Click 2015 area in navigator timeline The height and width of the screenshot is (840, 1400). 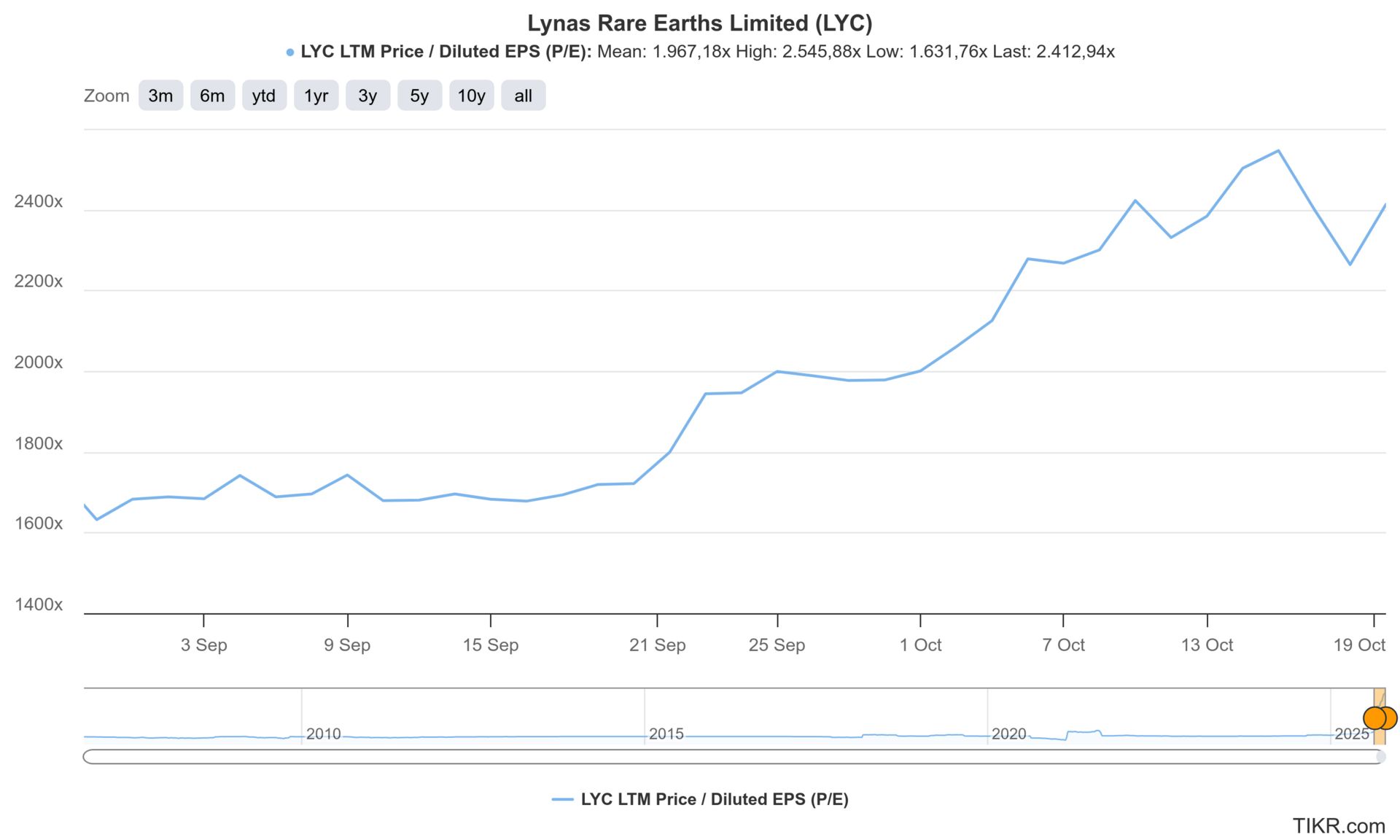click(666, 734)
